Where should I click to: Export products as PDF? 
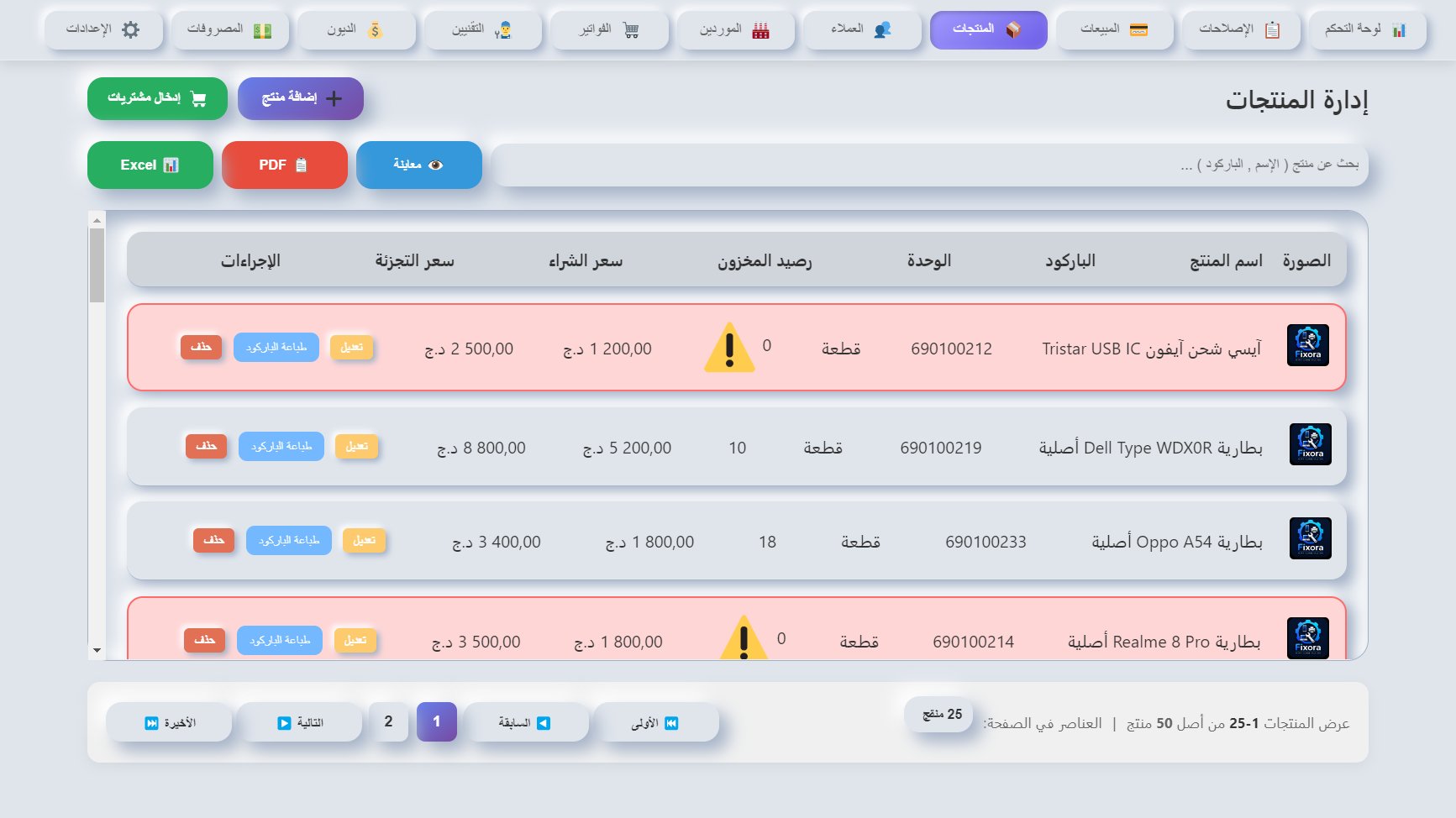click(285, 165)
